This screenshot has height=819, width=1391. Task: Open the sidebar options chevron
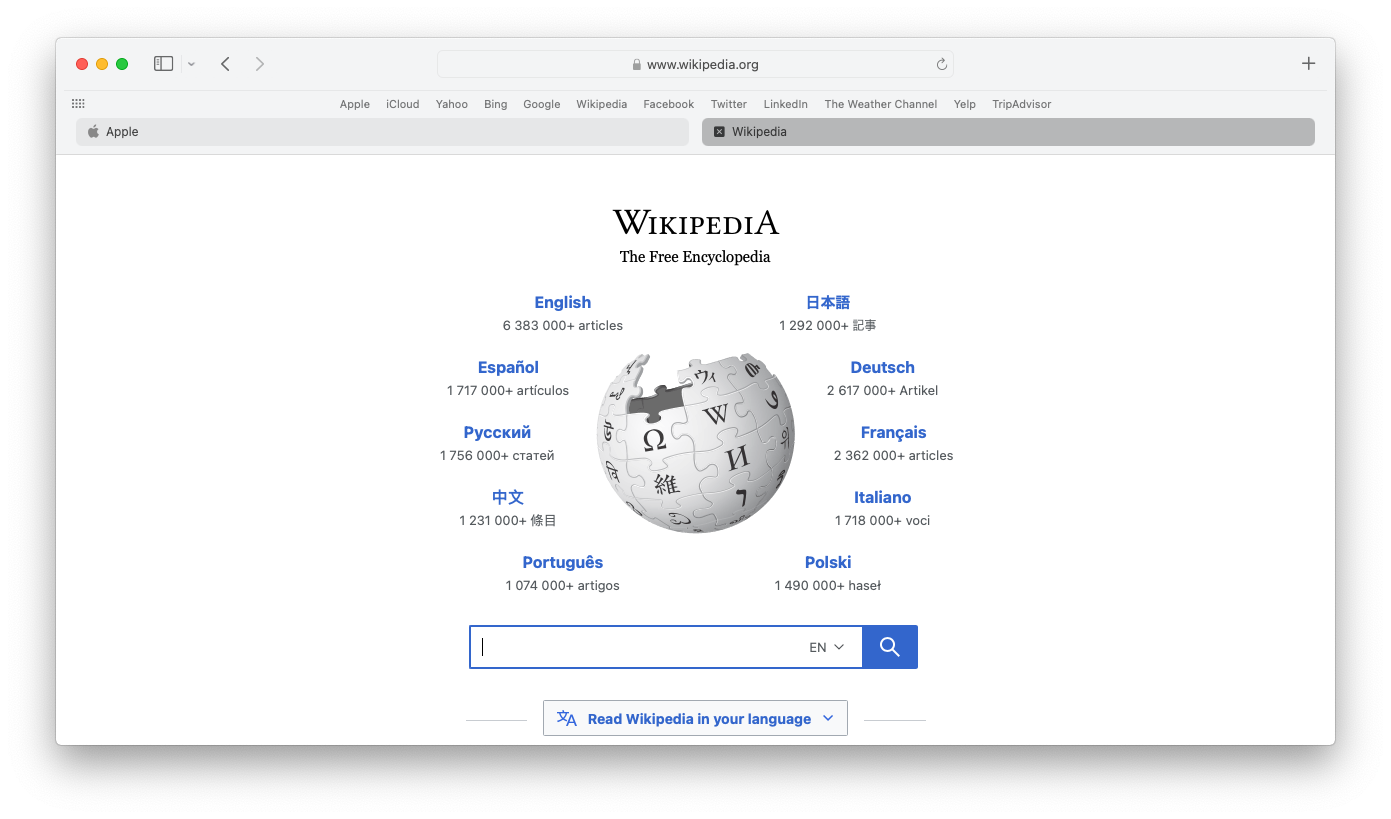pyautogui.click(x=191, y=64)
